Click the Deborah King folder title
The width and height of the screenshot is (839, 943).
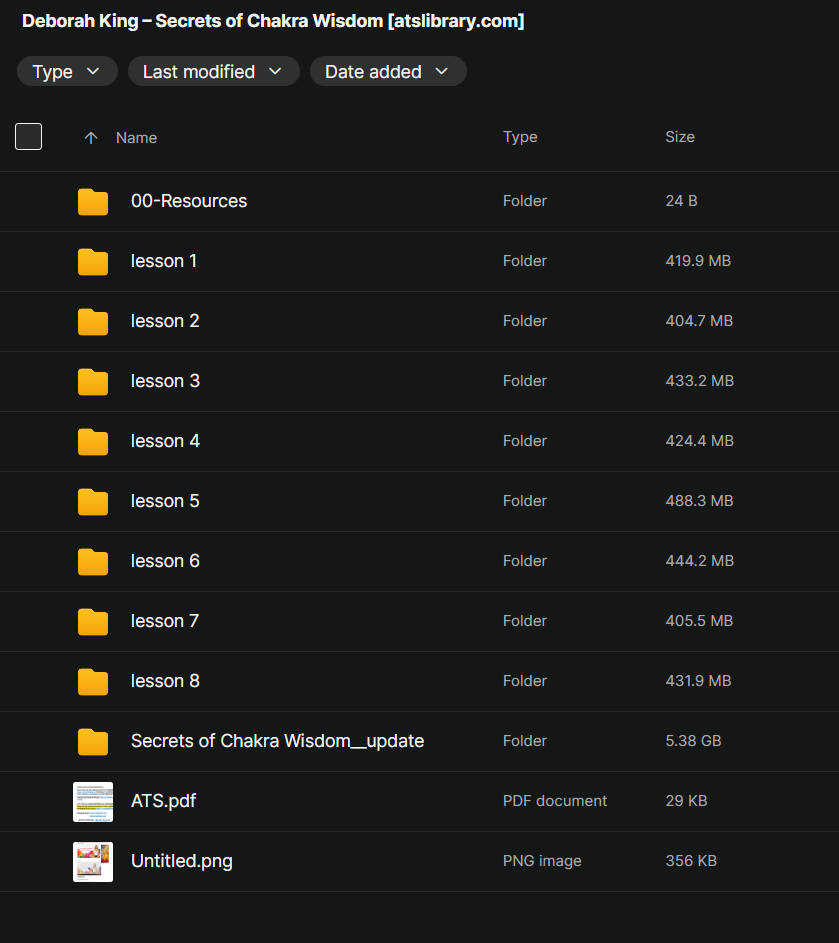[273, 21]
